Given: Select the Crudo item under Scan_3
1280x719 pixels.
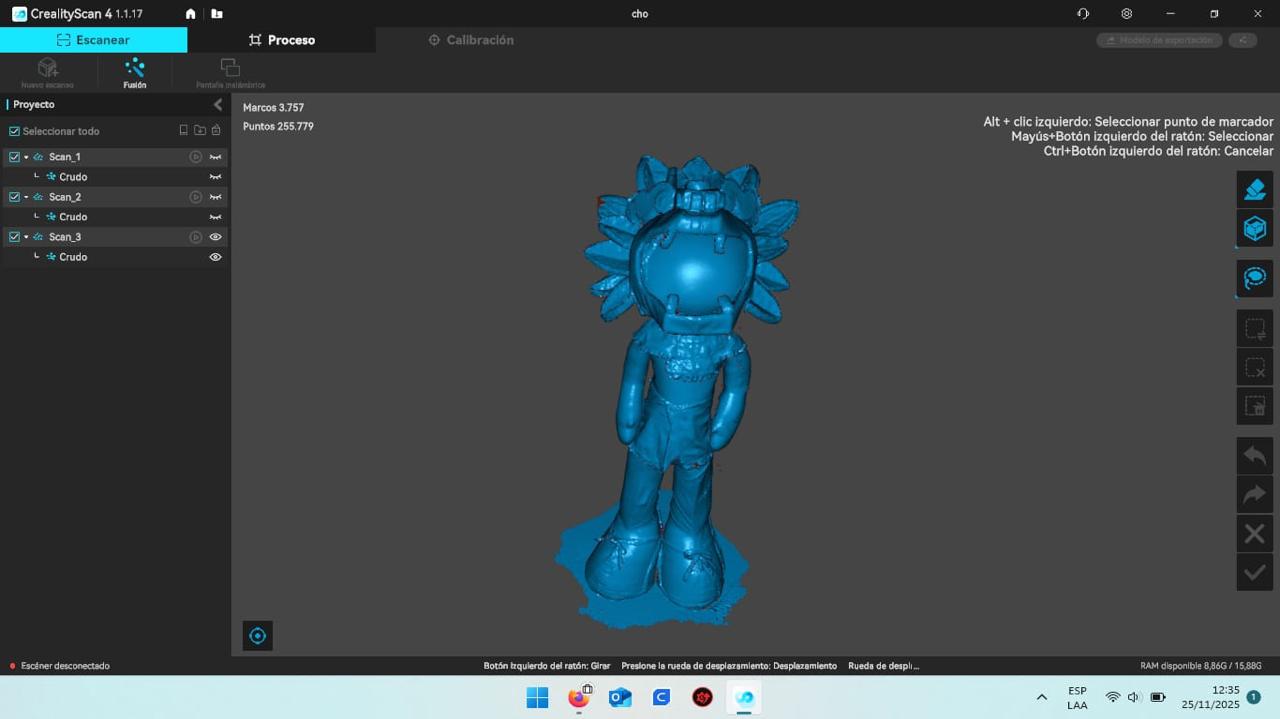Looking at the screenshot, I should (73, 257).
